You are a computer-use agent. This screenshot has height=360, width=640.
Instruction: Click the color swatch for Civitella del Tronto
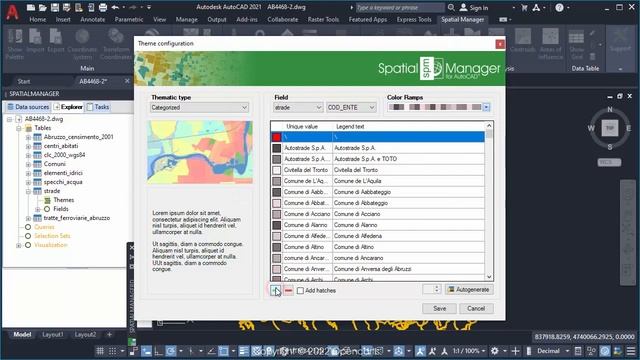(277, 170)
